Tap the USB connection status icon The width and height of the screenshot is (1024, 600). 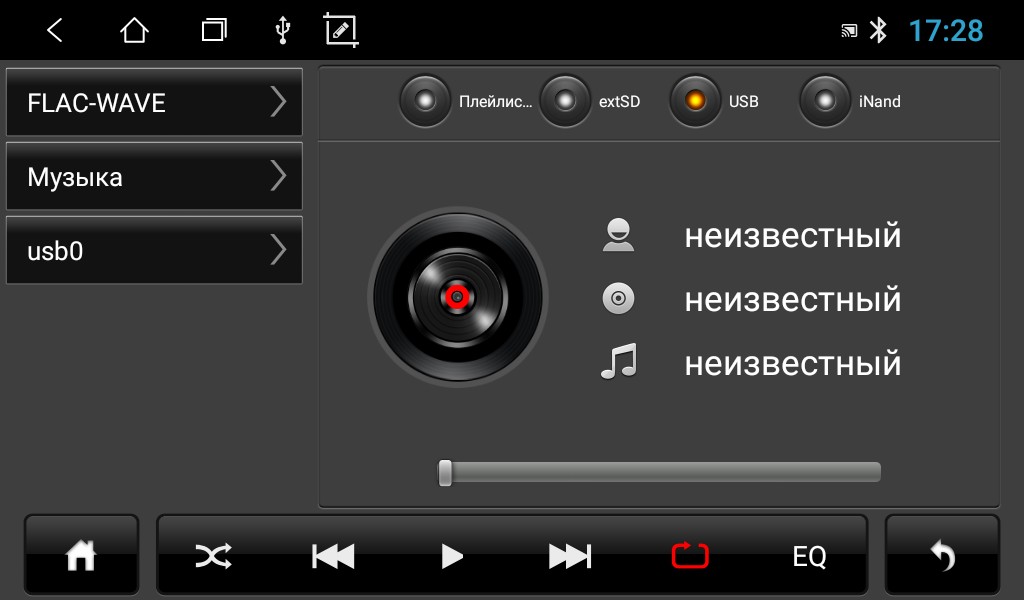click(x=282, y=30)
